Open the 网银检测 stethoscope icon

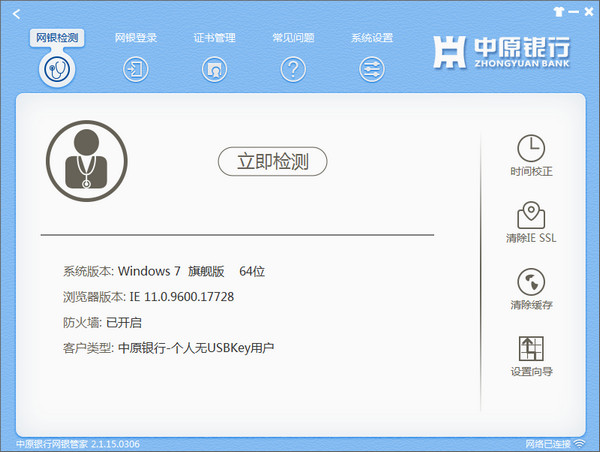tap(57, 69)
